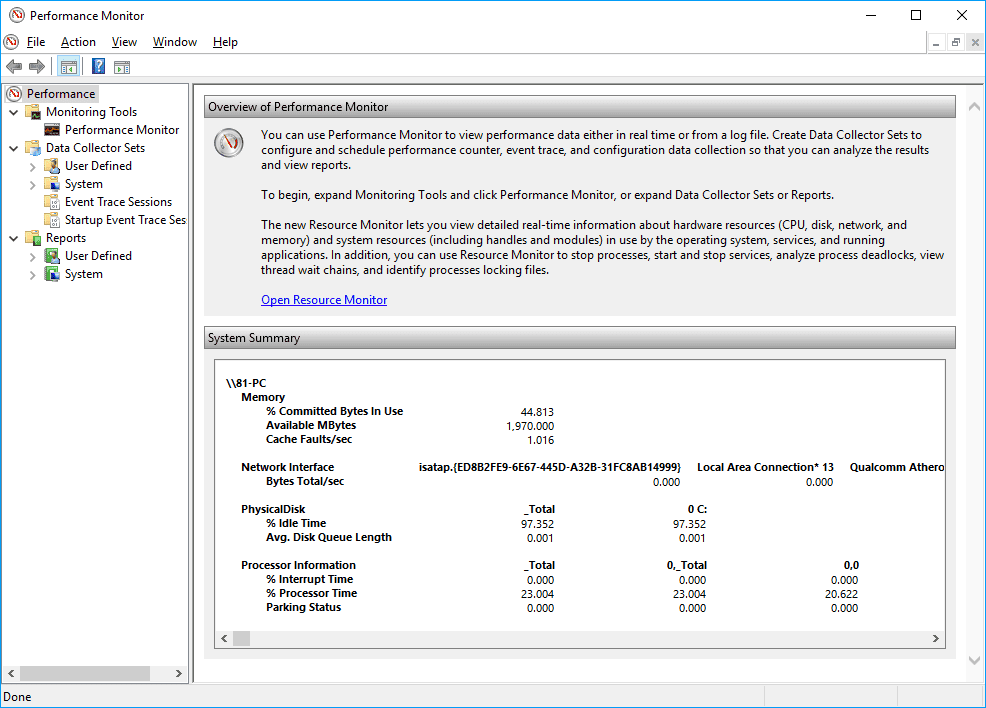Click the gauge icon in the Overview panel
The height and width of the screenshot is (708, 986).
coord(229,143)
